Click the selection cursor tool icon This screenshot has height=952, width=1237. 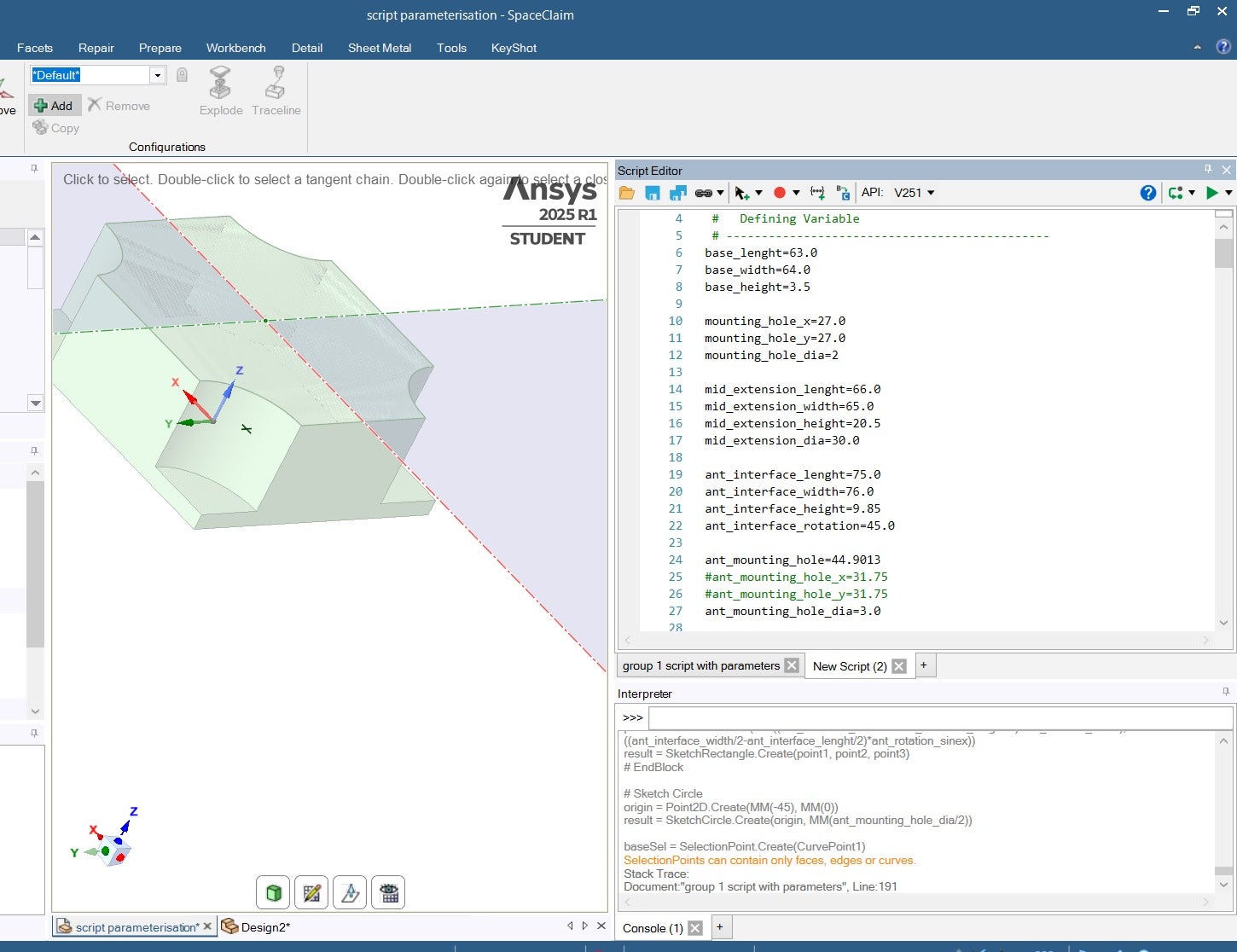pos(742,193)
